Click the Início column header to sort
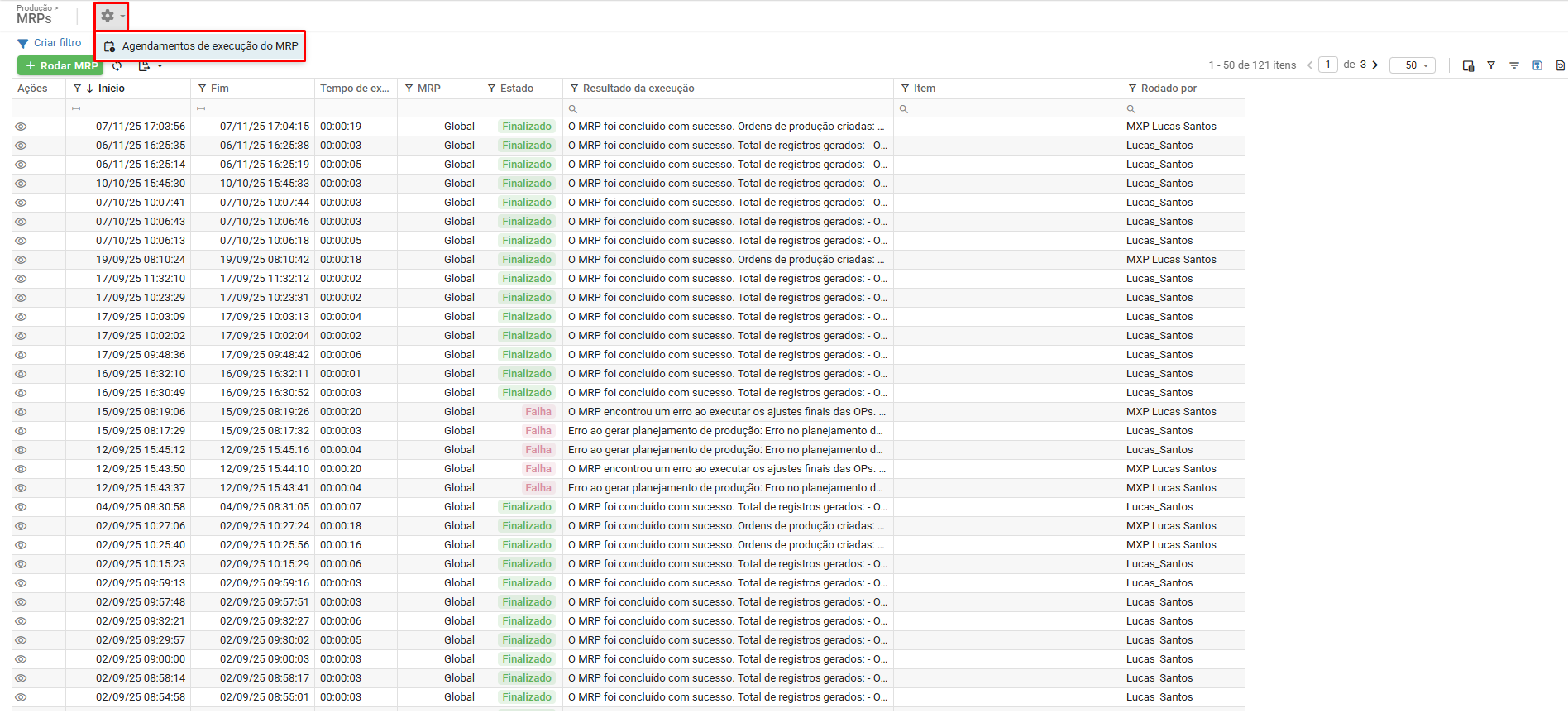 pyautogui.click(x=112, y=89)
